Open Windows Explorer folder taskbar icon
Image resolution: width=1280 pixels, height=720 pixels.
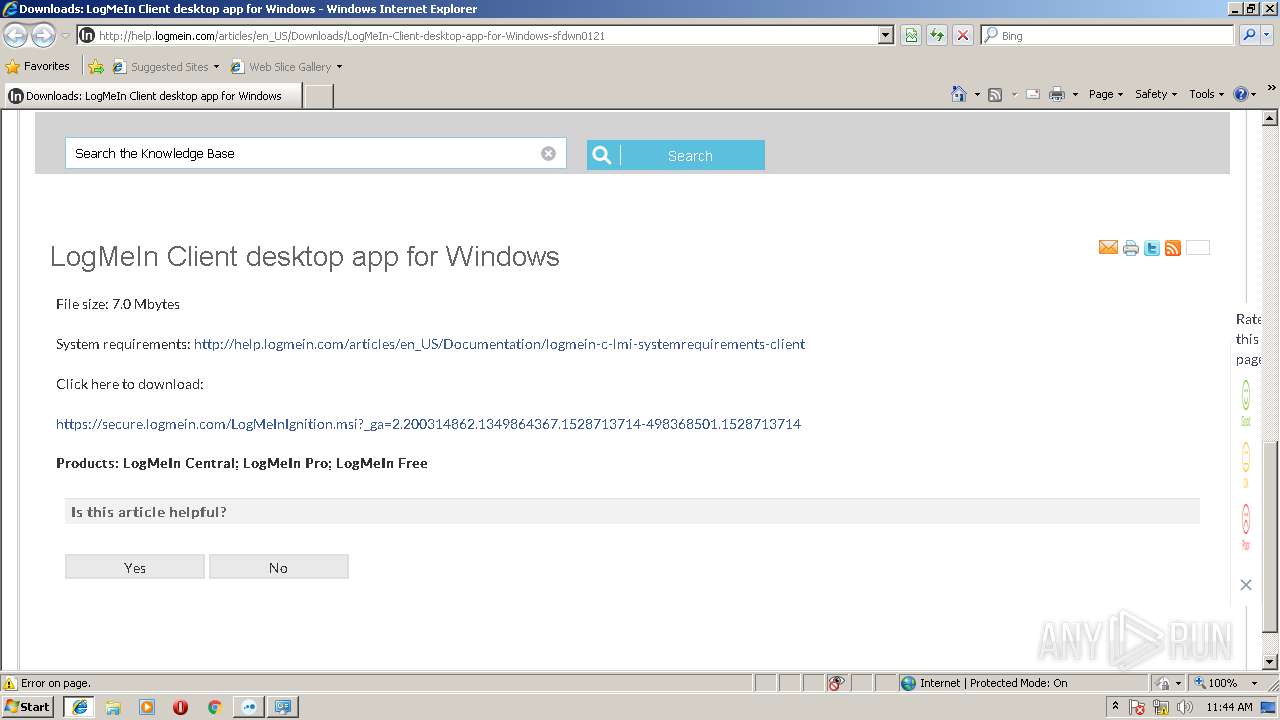(x=113, y=707)
